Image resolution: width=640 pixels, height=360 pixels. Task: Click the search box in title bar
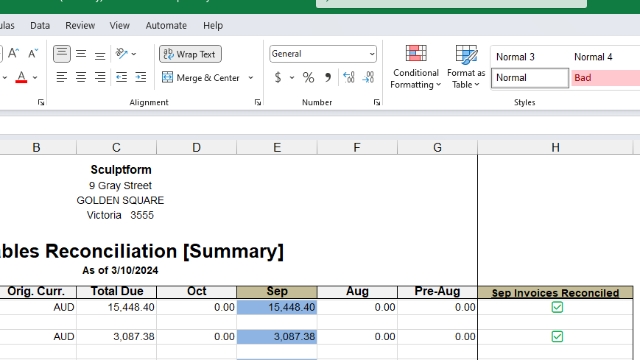(x=451, y=3)
